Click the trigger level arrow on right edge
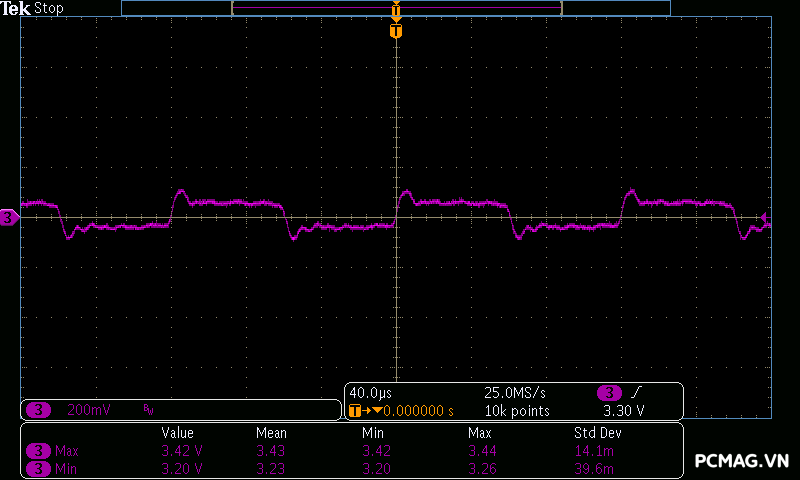The width and height of the screenshot is (800, 480). tap(764, 218)
